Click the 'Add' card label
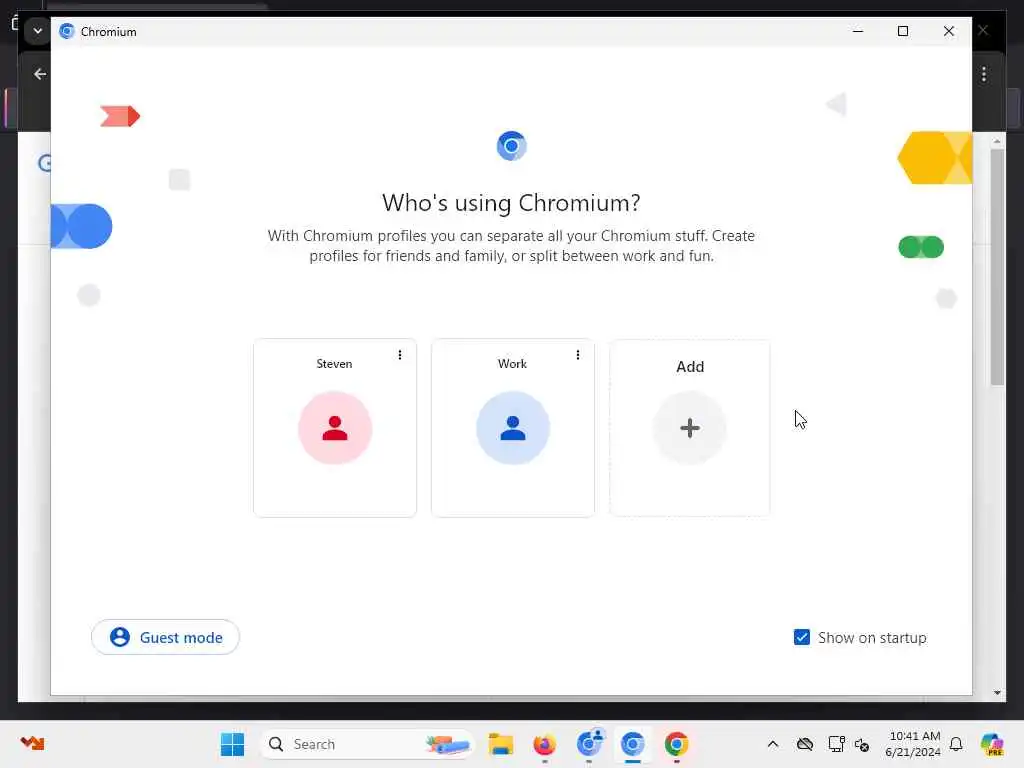 point(690,366)
